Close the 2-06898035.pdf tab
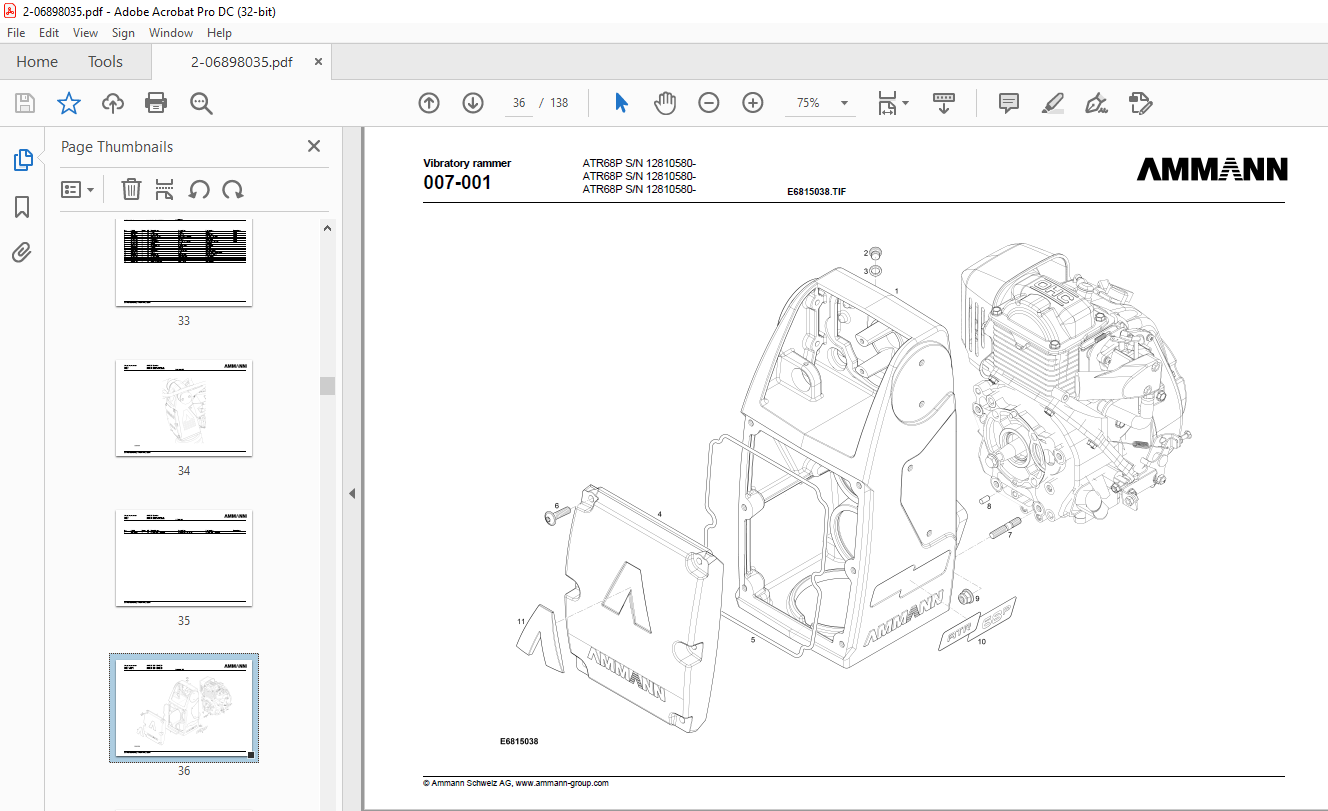This screenshot has width=1328, height=811. pyautogui.click(x=318, y=62)
